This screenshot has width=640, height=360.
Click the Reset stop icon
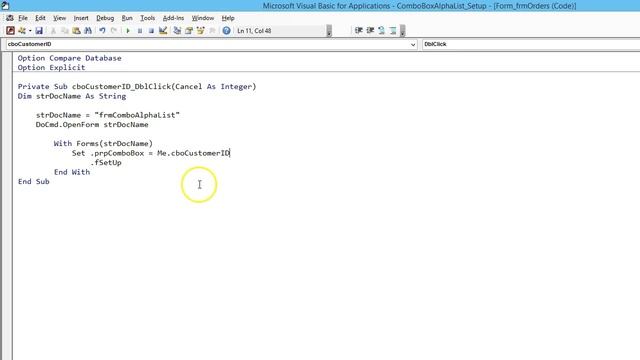(x=151, y=31)
